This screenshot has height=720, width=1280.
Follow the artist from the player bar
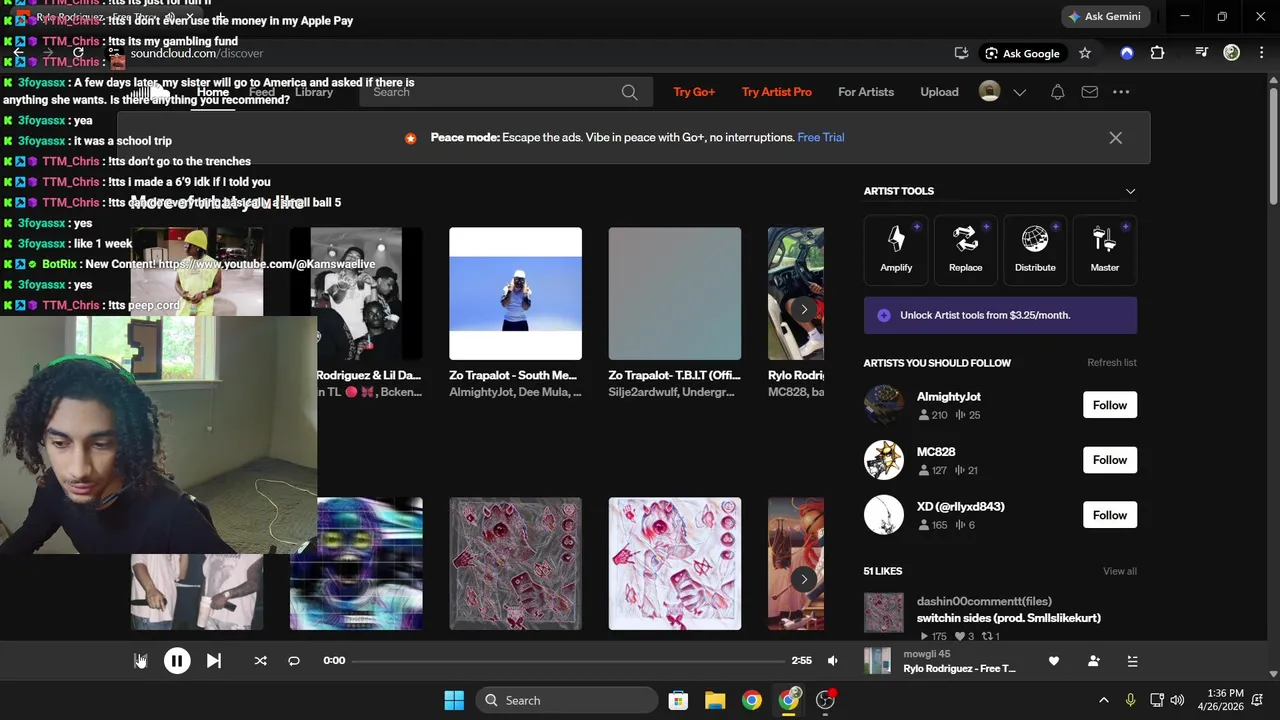pyautogui.click(x=1093, y=661)
